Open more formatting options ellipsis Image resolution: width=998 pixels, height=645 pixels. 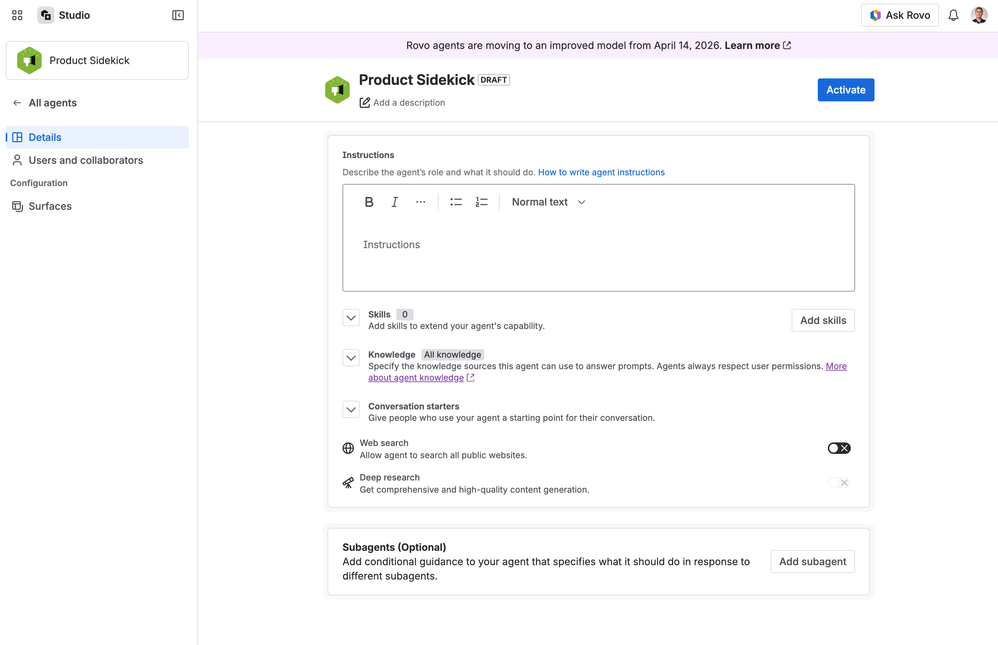point(420,202)
